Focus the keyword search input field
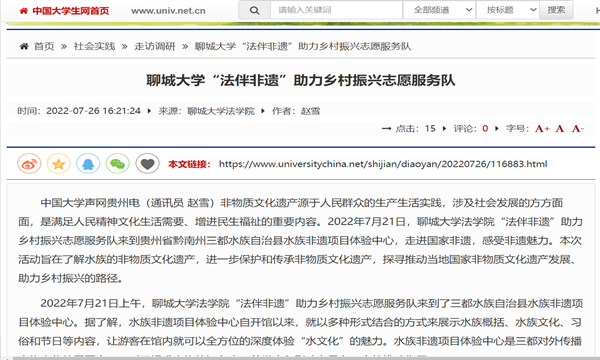This screenshot has width=600, height=360. [x=336, y=10]
